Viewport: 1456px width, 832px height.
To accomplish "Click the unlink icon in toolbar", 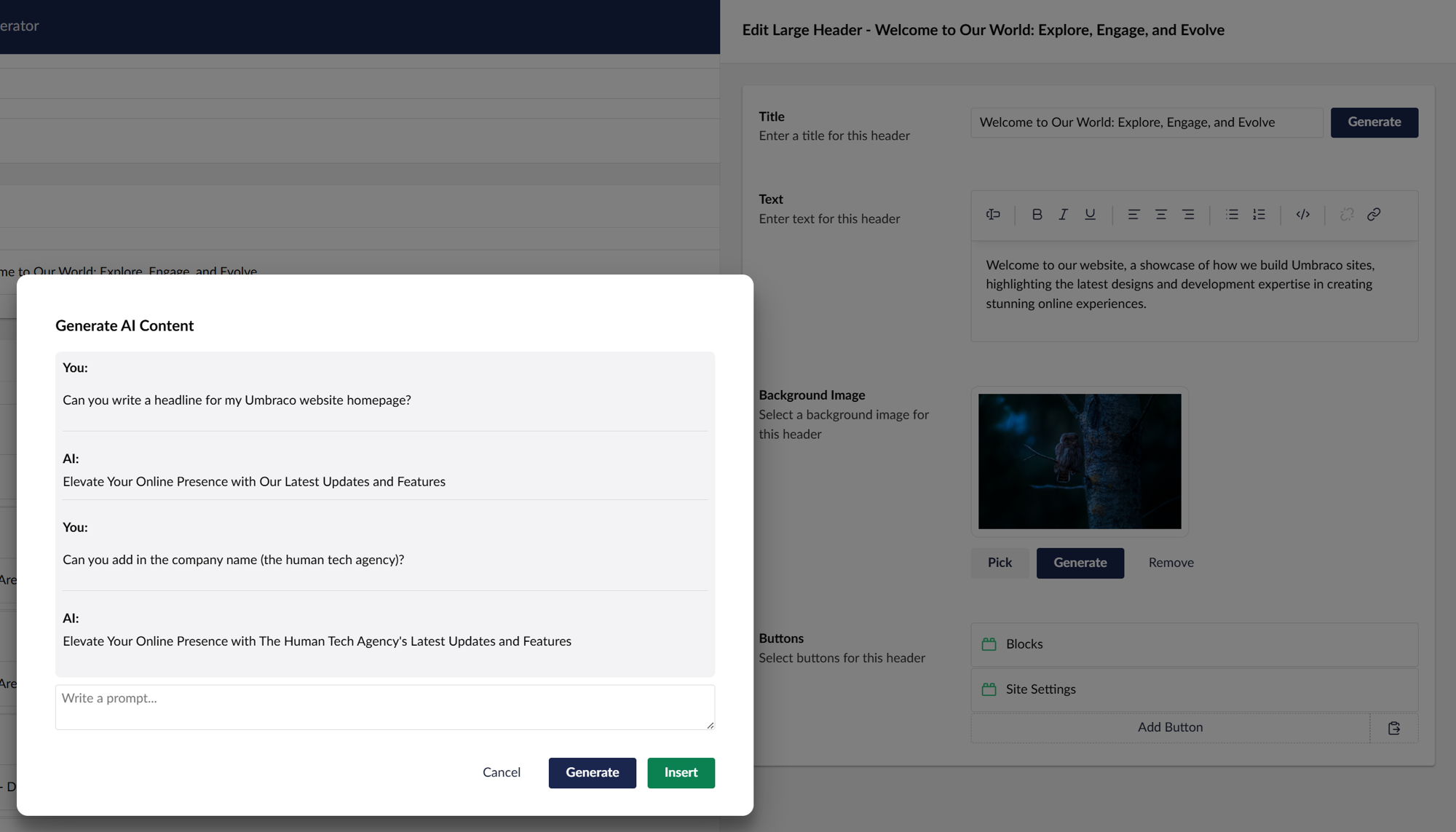I will (1347, 214).
